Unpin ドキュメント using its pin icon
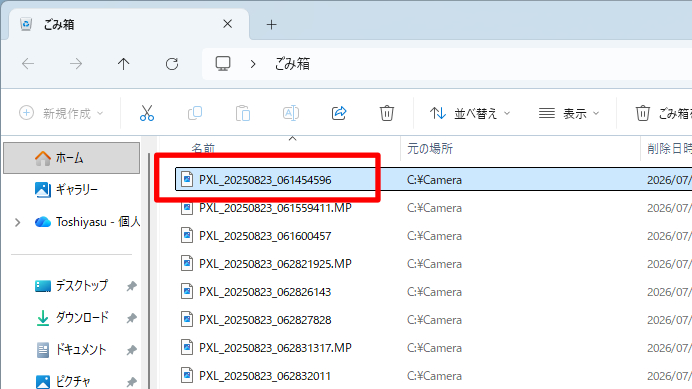Viewport: 692px width, 389px height. 131,350
